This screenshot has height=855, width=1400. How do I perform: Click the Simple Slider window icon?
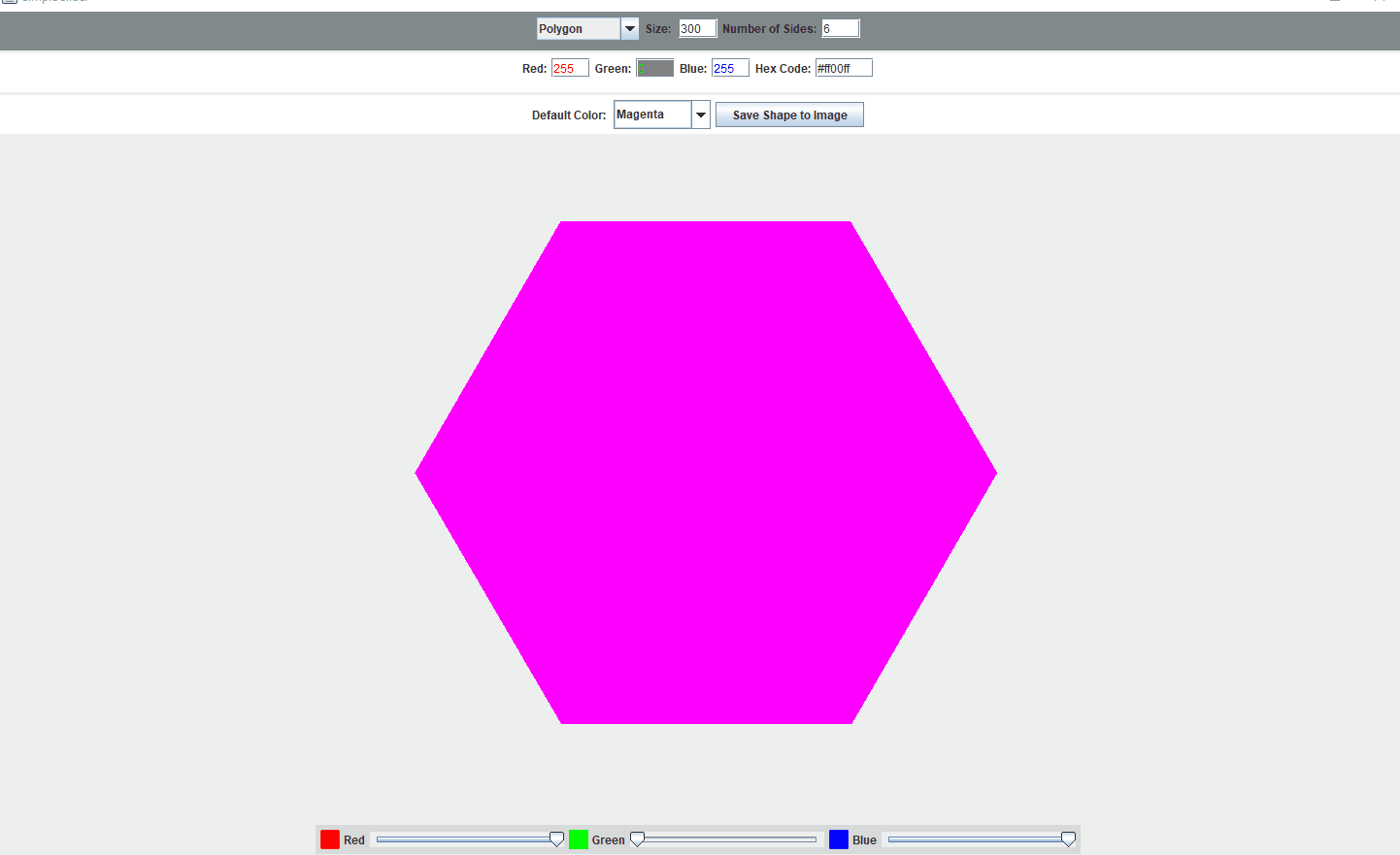point(10,2)
